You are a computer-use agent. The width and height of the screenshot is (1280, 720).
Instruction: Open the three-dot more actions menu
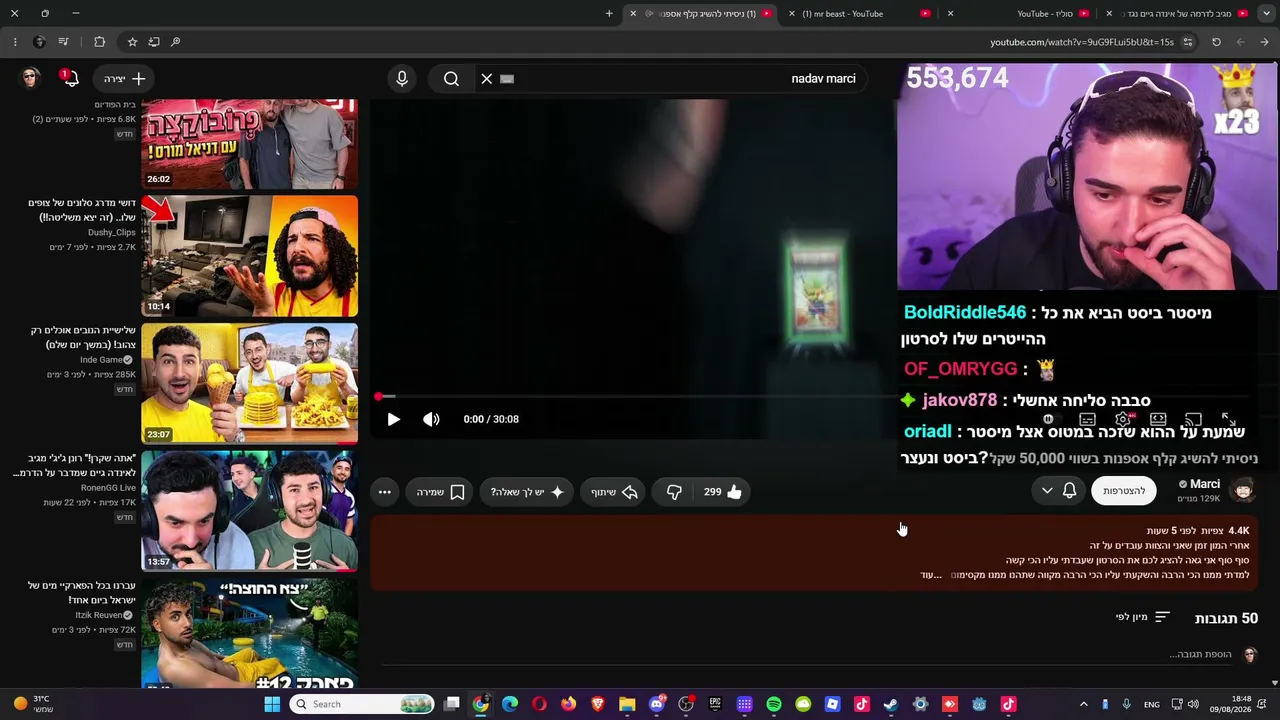click(384, 492)
